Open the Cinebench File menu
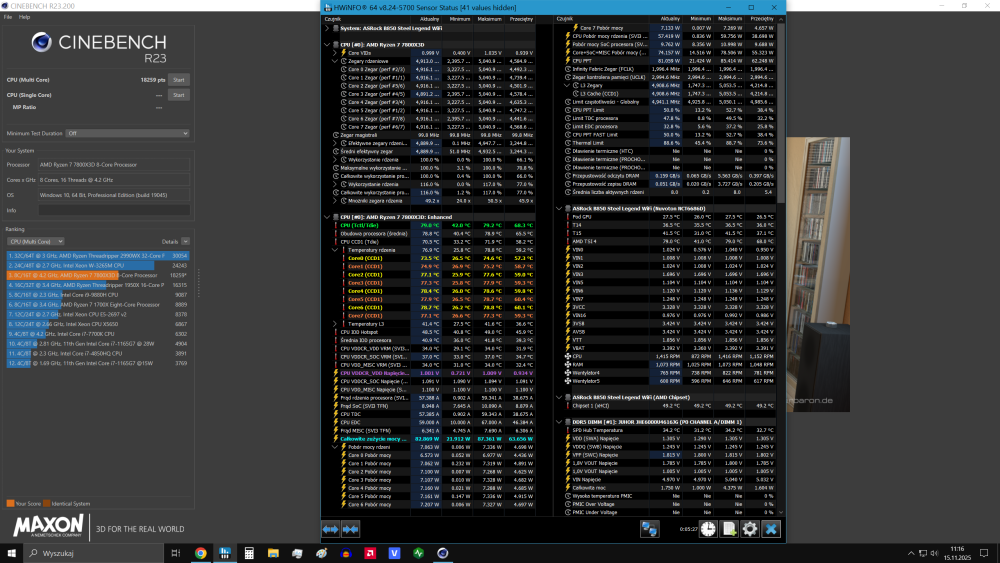1000x563 pixels. (9, 17)
